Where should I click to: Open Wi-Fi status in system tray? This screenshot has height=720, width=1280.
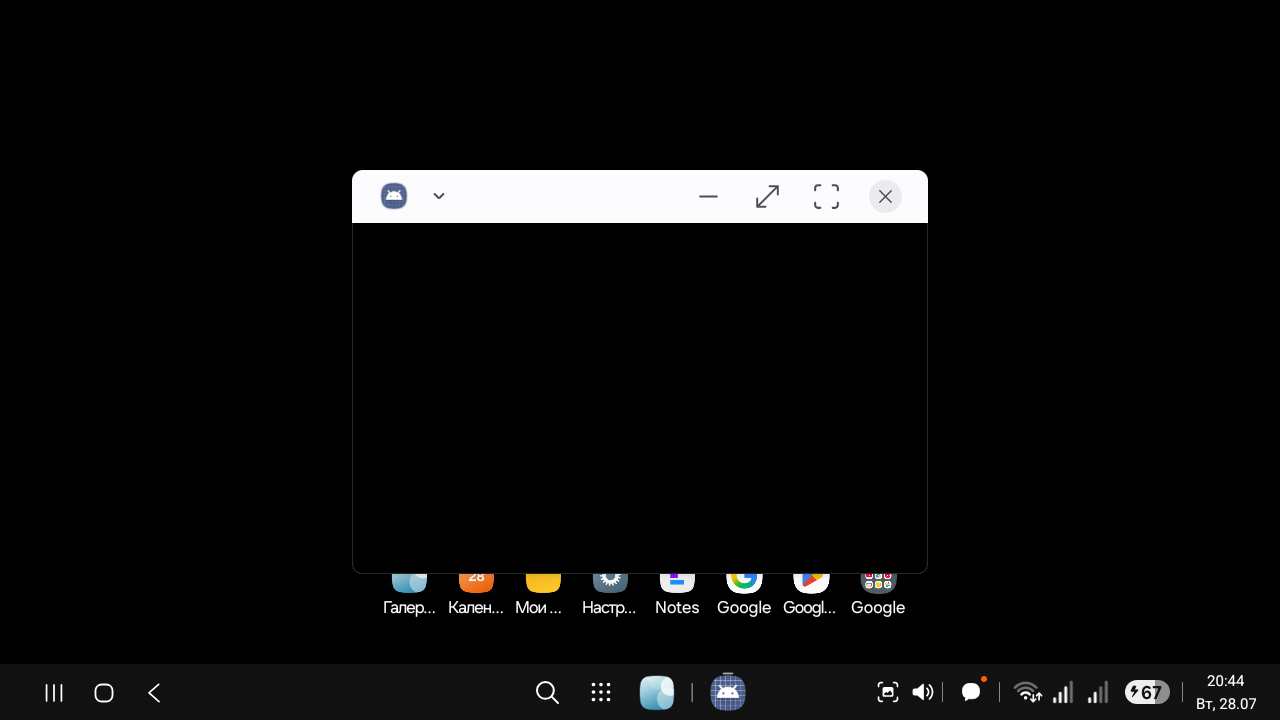[1028, 692]
